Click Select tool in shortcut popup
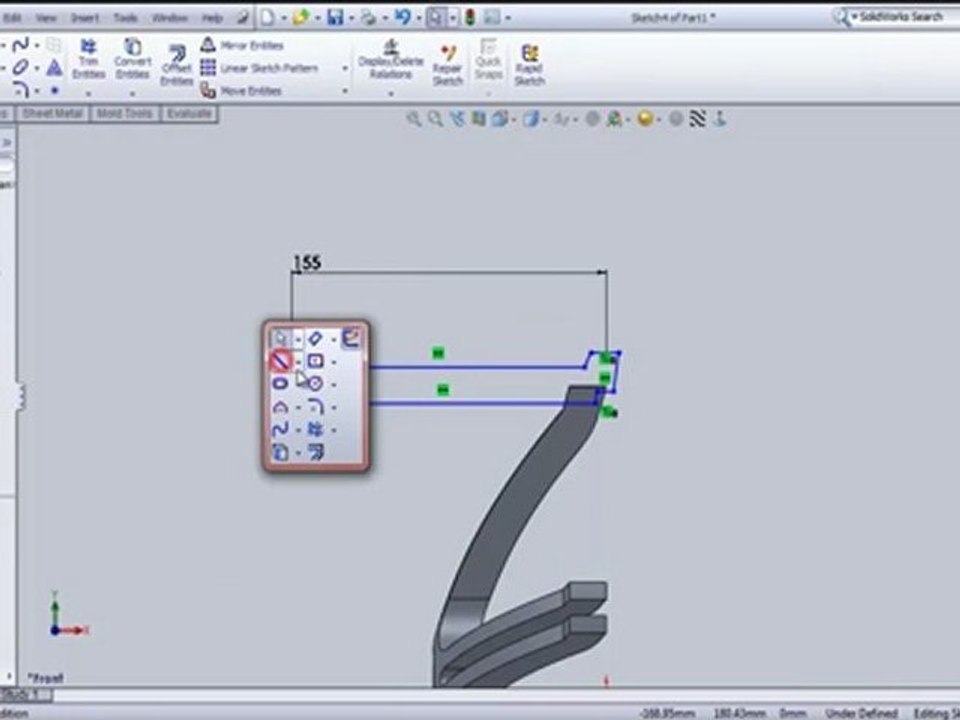The width and height of the screenshot is (960, 720). point(280,339)
